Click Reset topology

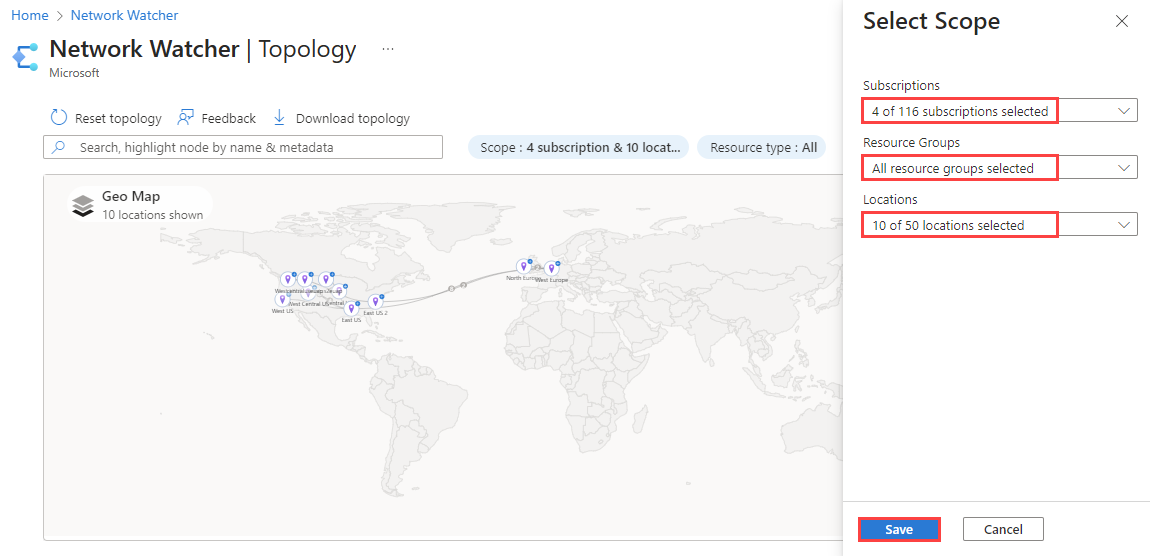point(106,118)
